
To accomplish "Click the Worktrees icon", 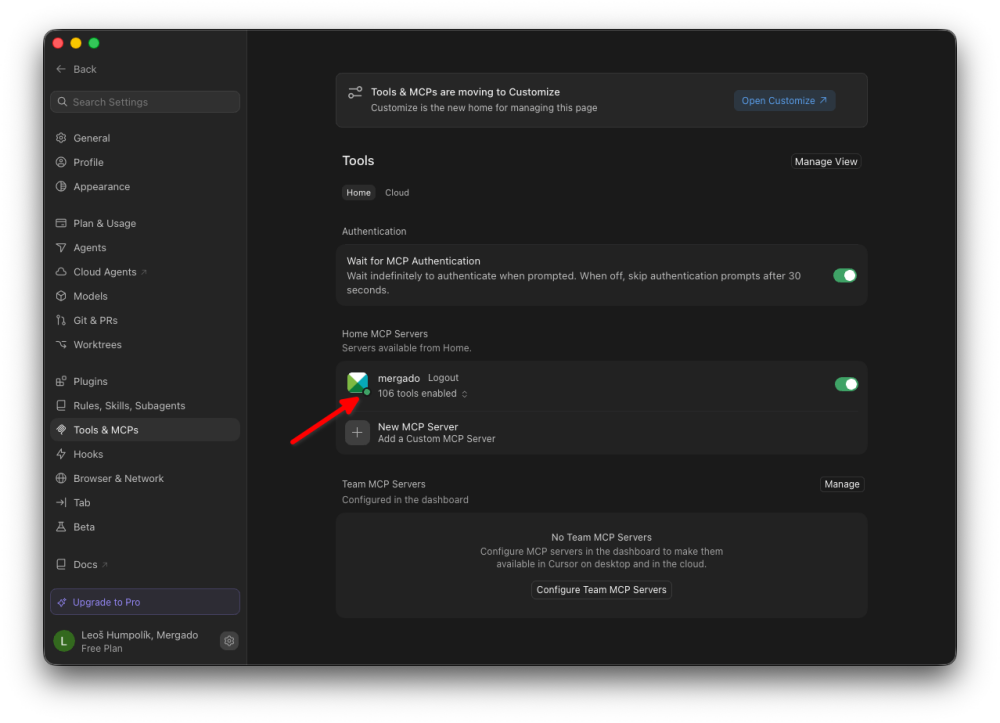I will [x=61, y=344].
